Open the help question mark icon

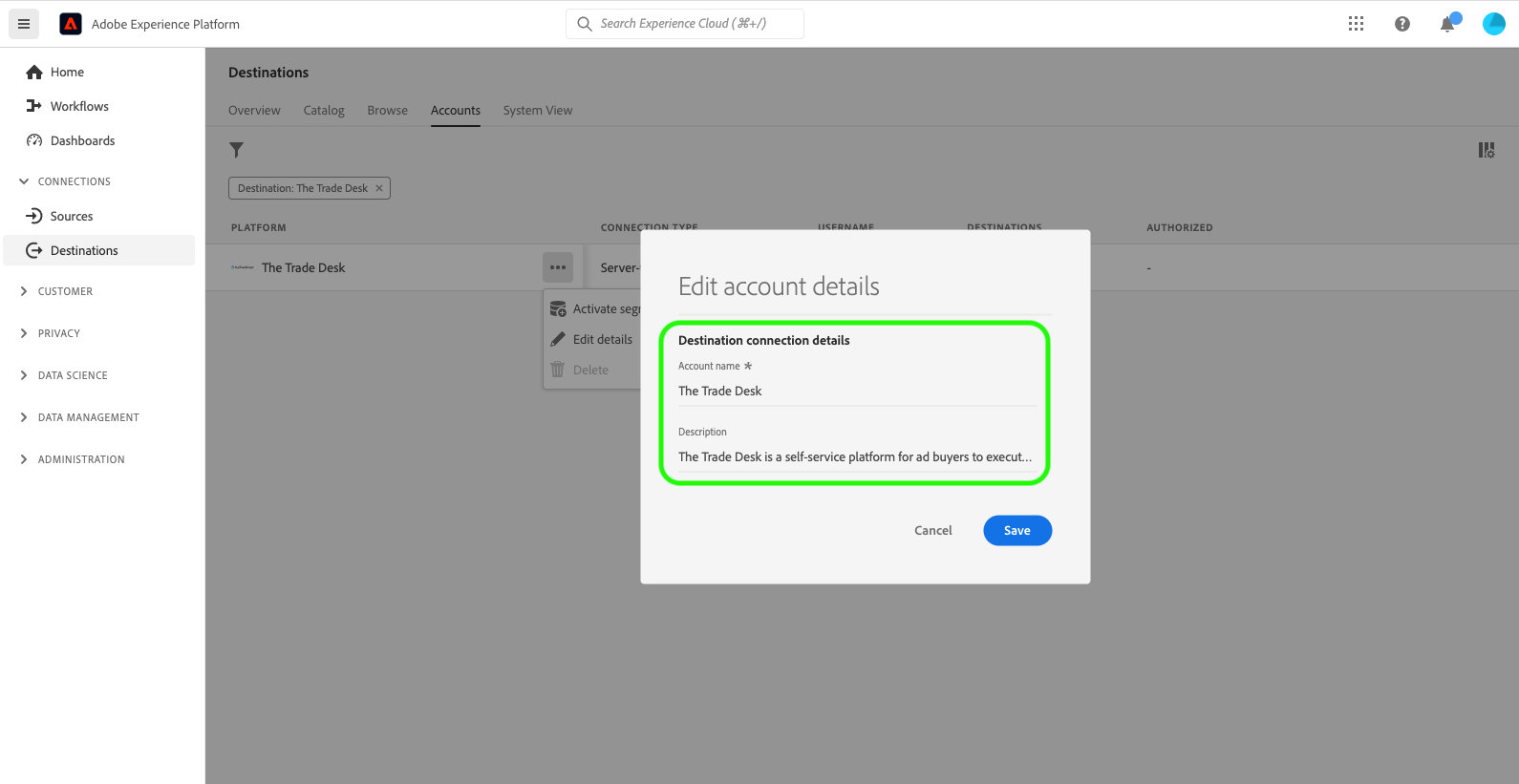tap(1401, 24)
